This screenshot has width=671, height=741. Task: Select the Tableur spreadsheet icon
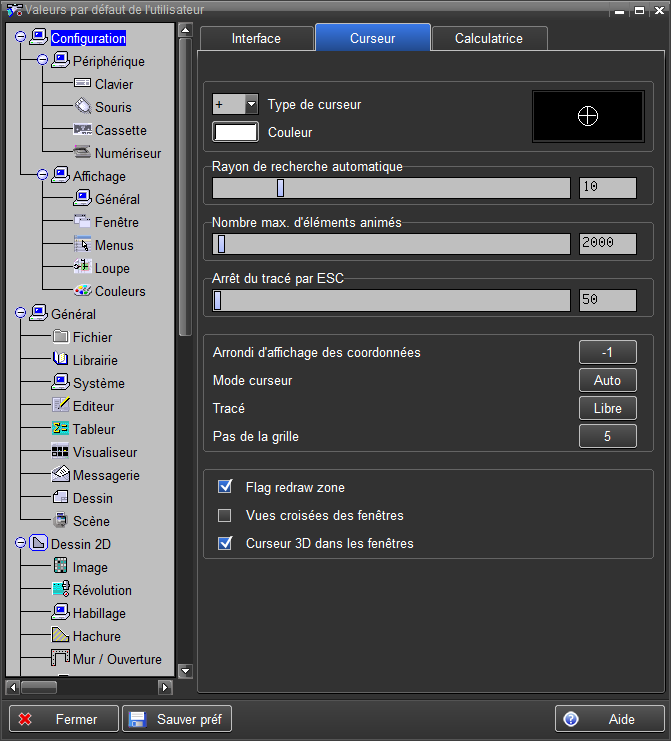coord(60,429)
